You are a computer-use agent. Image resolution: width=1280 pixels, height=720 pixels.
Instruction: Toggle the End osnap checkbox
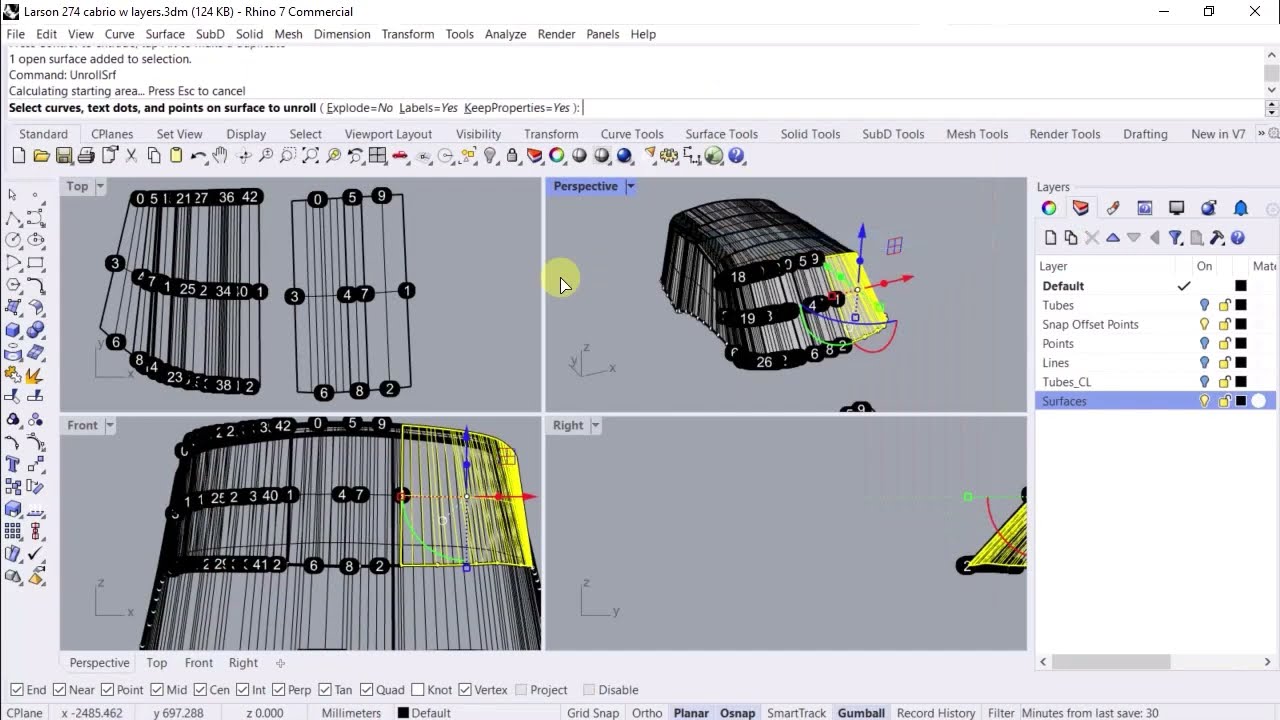[x=16, y=690]
